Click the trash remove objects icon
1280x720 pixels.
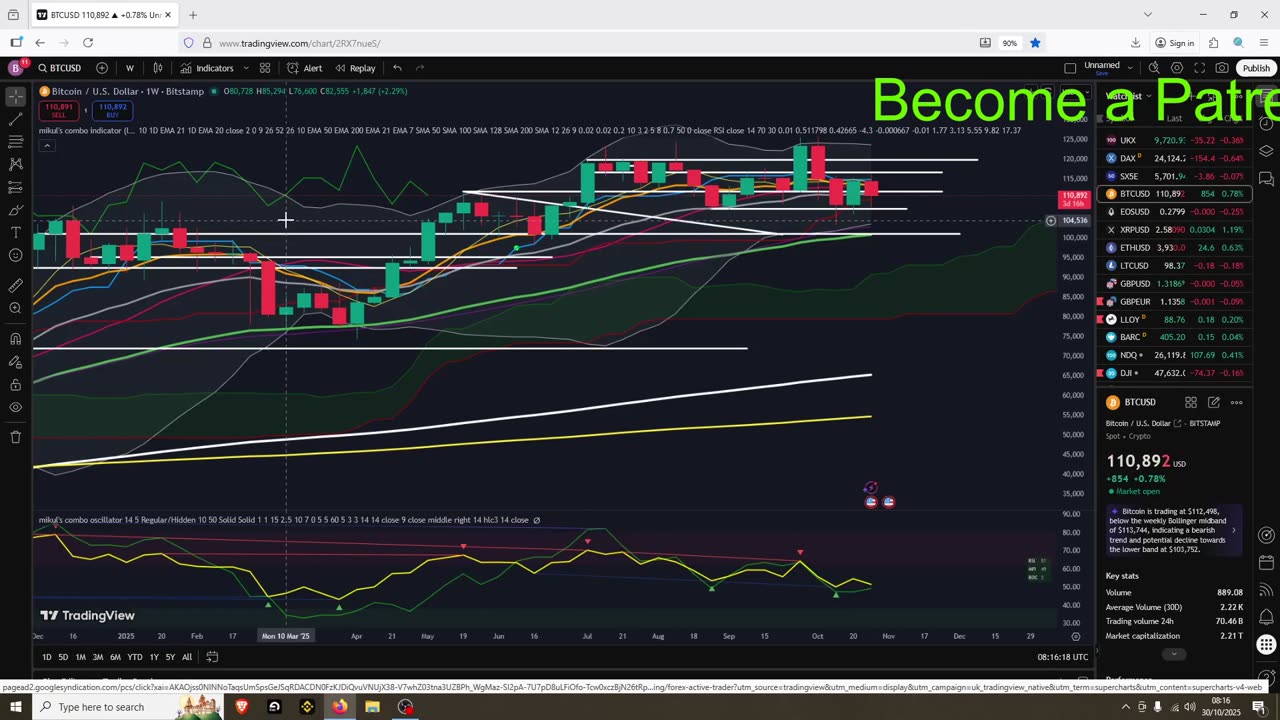click(x=15, y=437)
